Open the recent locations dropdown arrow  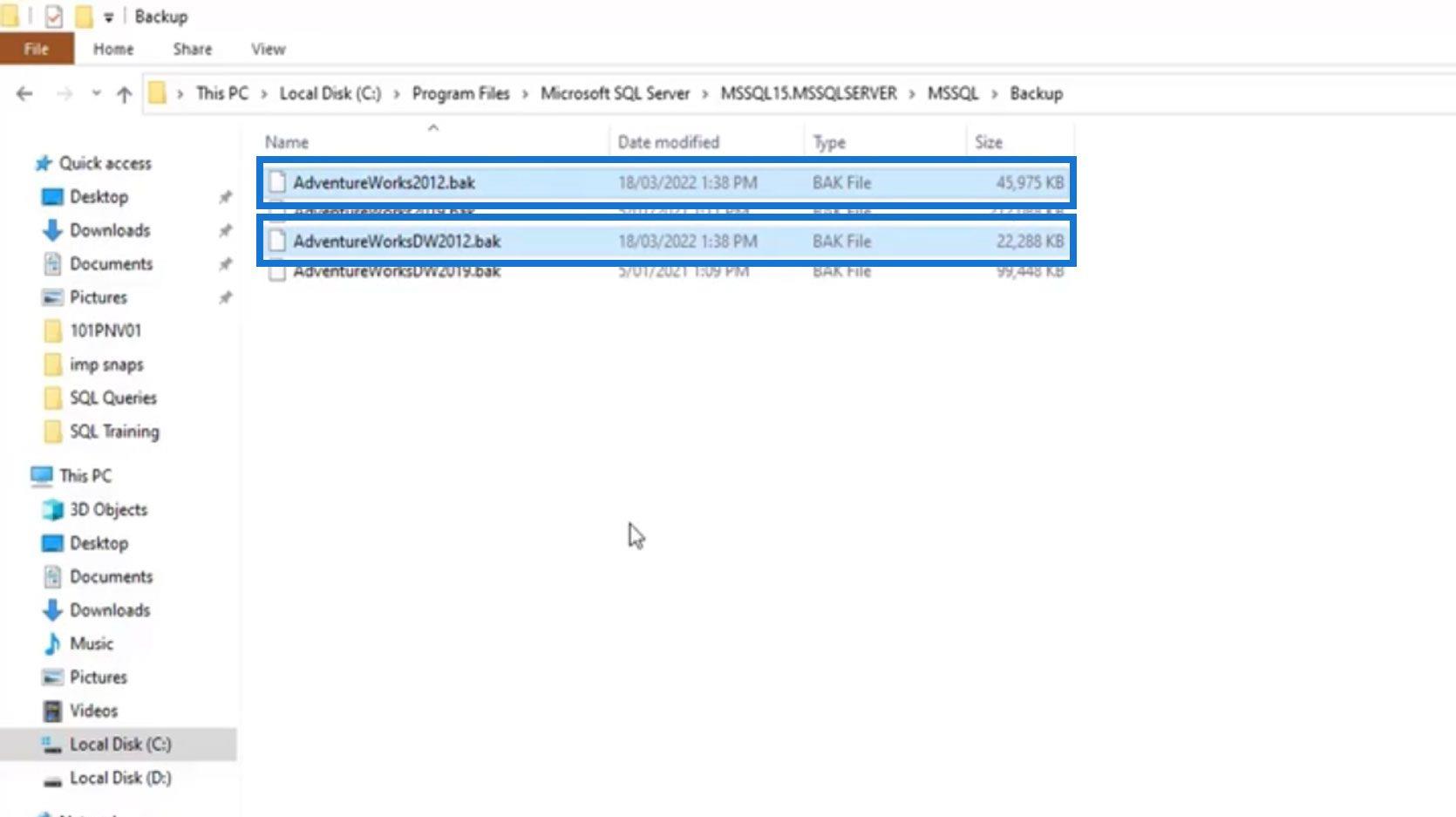coord(96,93)
